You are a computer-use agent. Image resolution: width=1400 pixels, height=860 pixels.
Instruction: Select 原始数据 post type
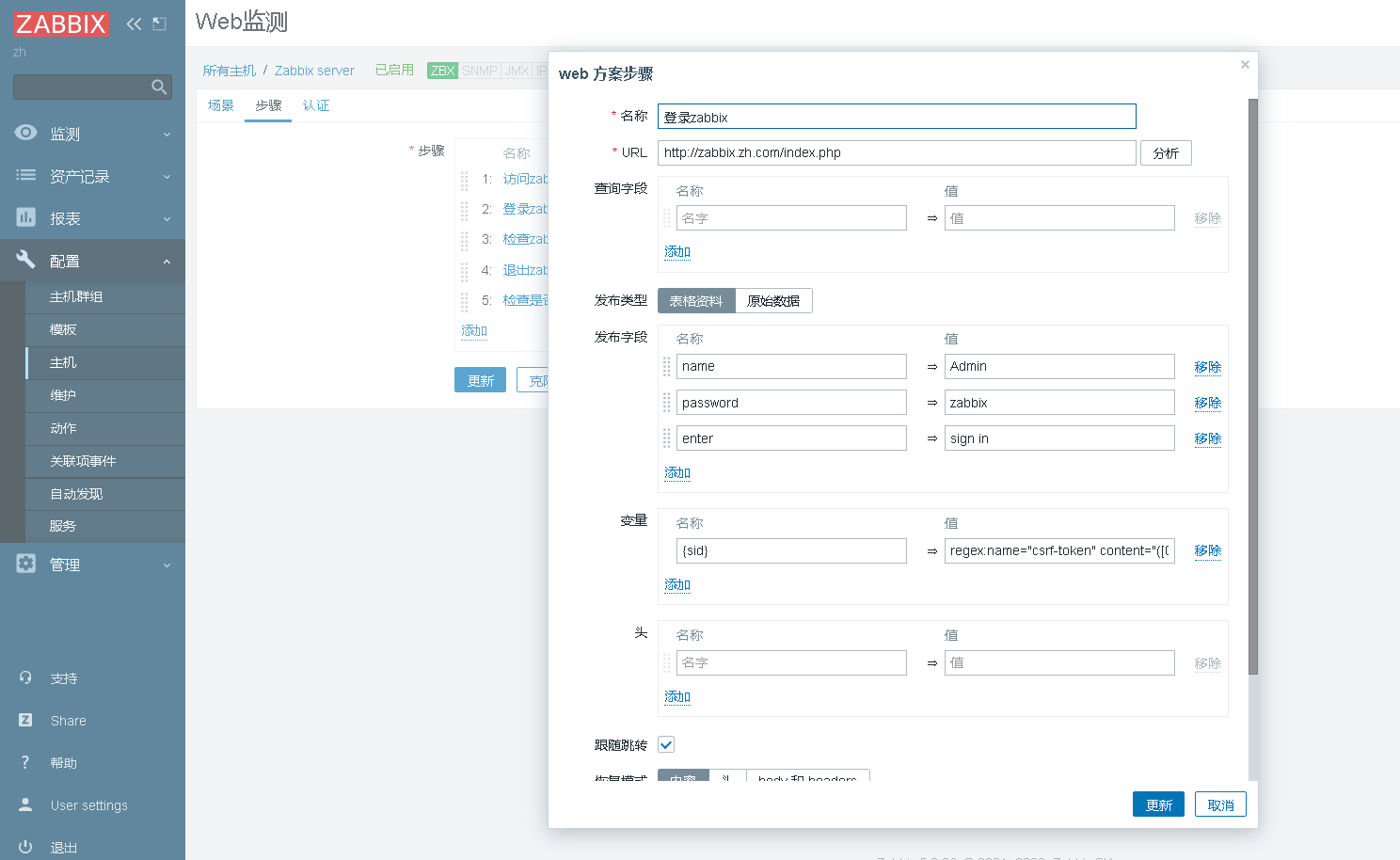773,301
